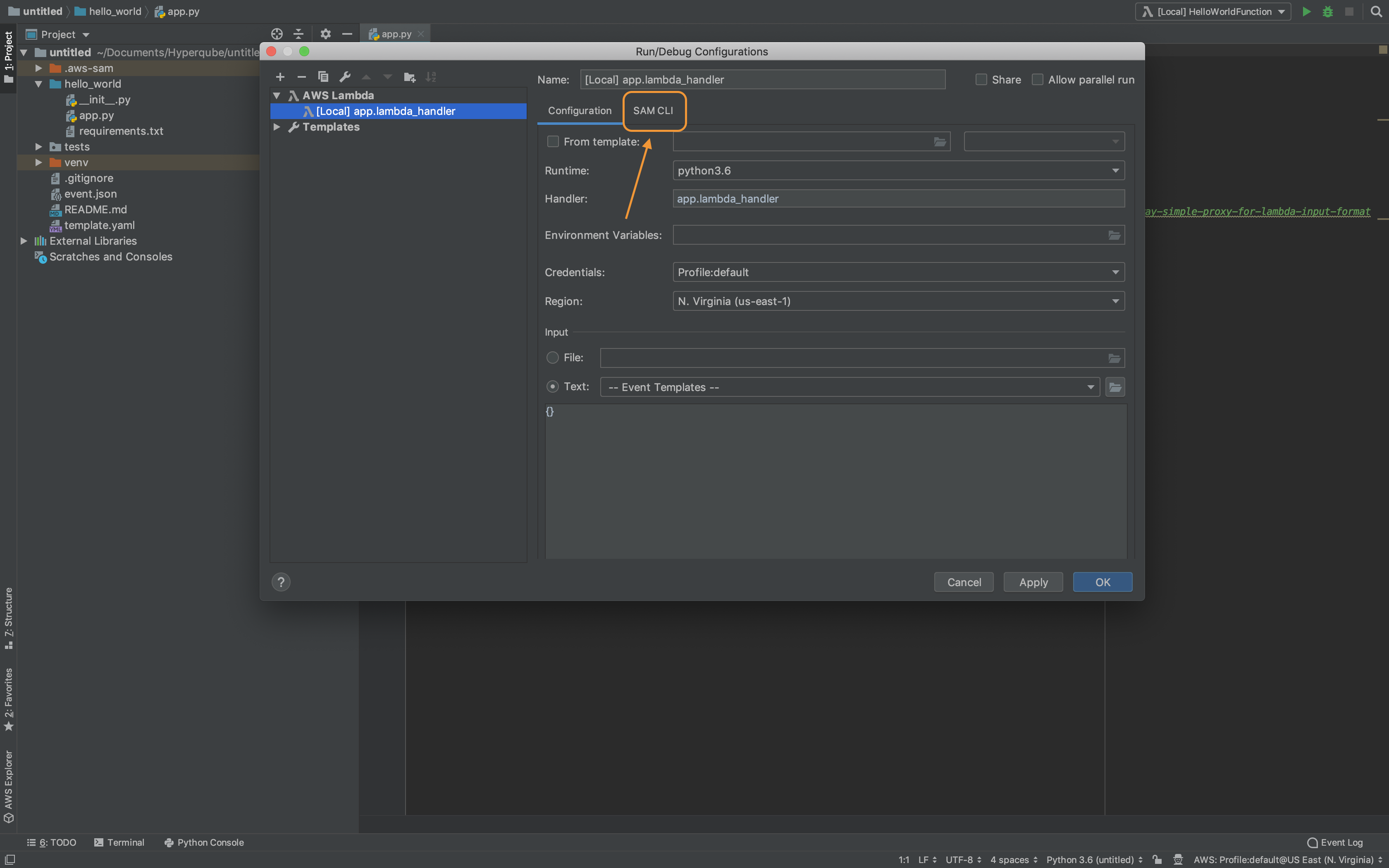Click the Cancel button
Viewport: 1389px width, 868px height.
click(964, 582)
